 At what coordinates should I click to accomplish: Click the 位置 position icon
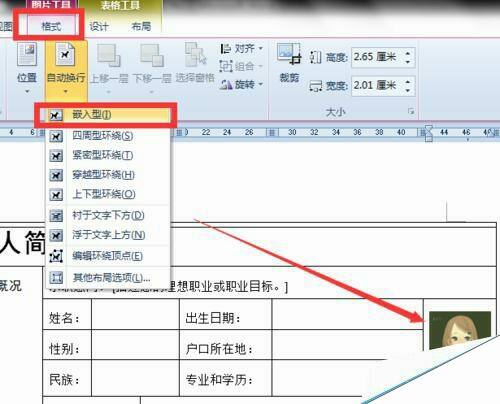(x=27, y=54)
